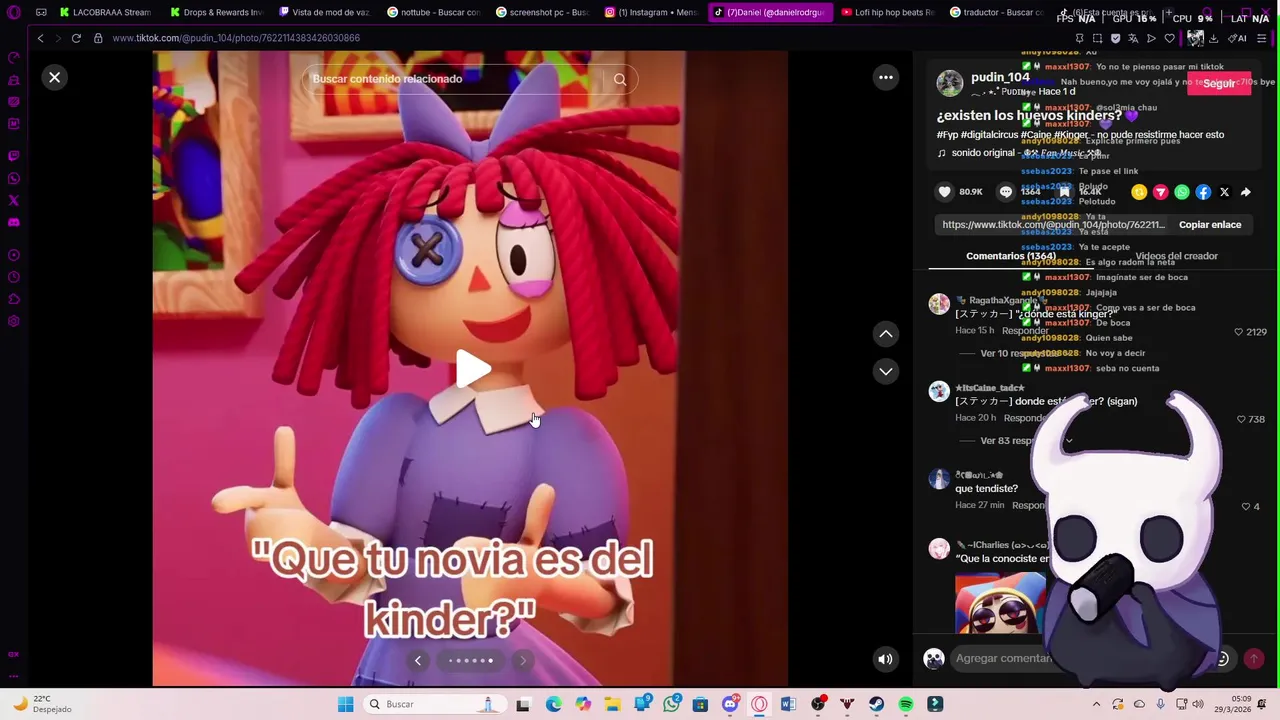Viewport: 1280px width, 720px height.
Task: Open WhatsApp in Opera GX sidebar
Action: [x=13, y=178]
